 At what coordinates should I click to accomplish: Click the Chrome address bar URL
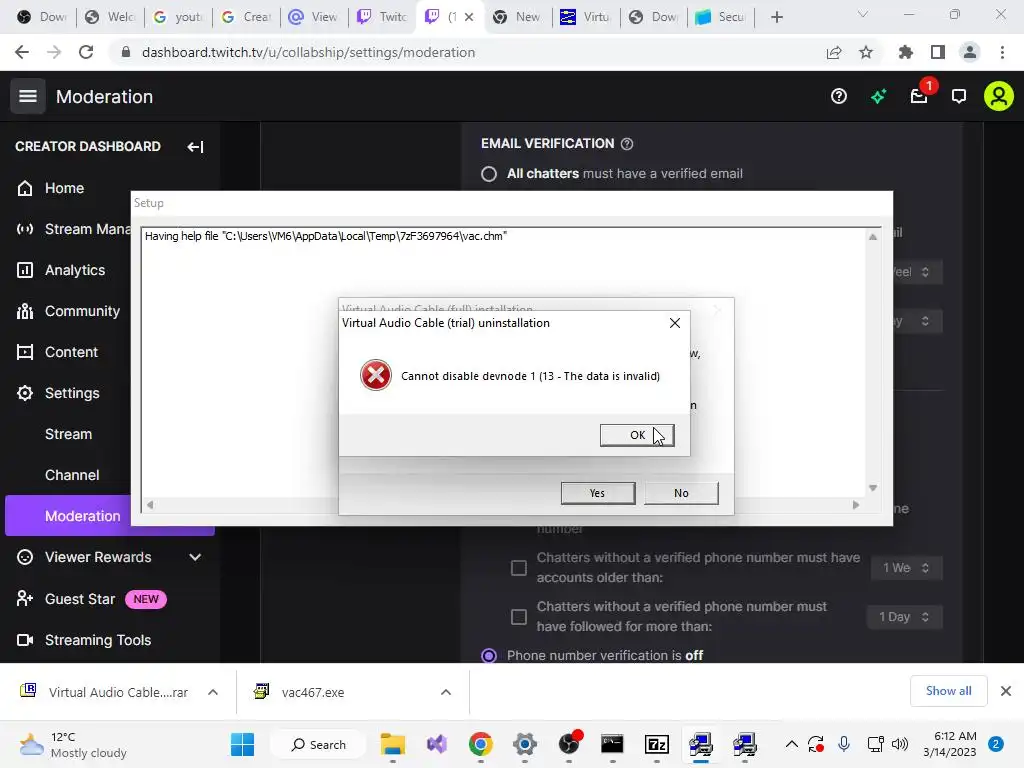308,52
